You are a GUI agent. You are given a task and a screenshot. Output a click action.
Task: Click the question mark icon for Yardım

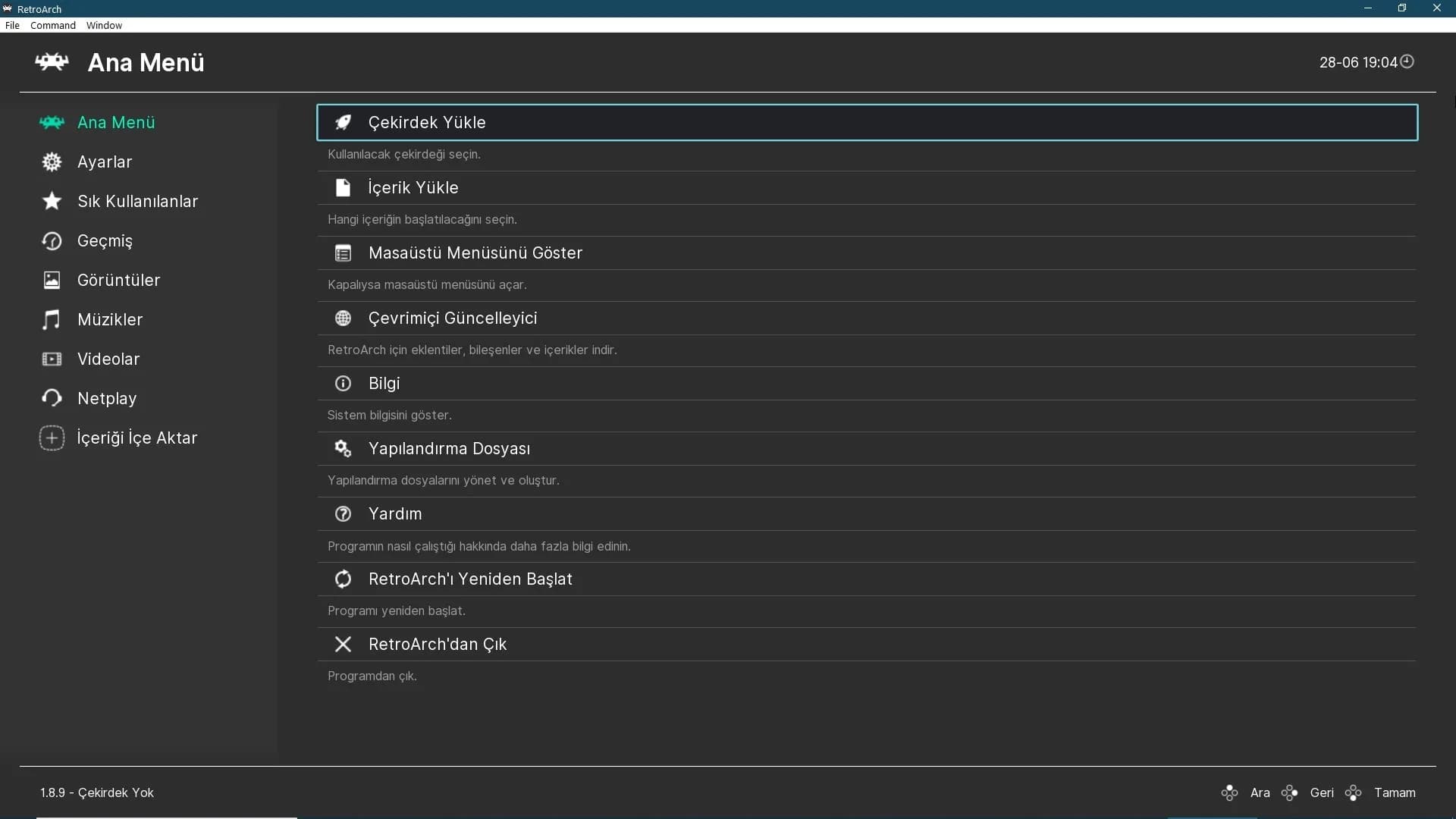(343, 513)
